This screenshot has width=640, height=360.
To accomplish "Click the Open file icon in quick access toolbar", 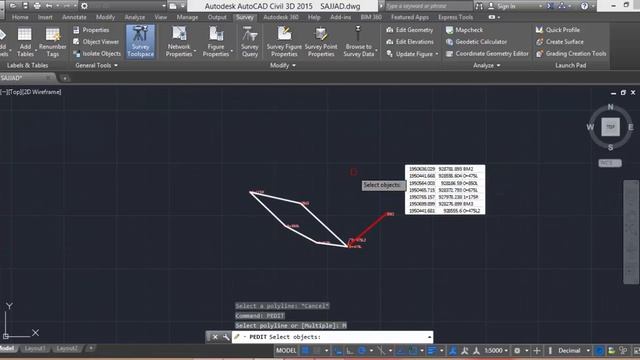I will click(13, 6).
